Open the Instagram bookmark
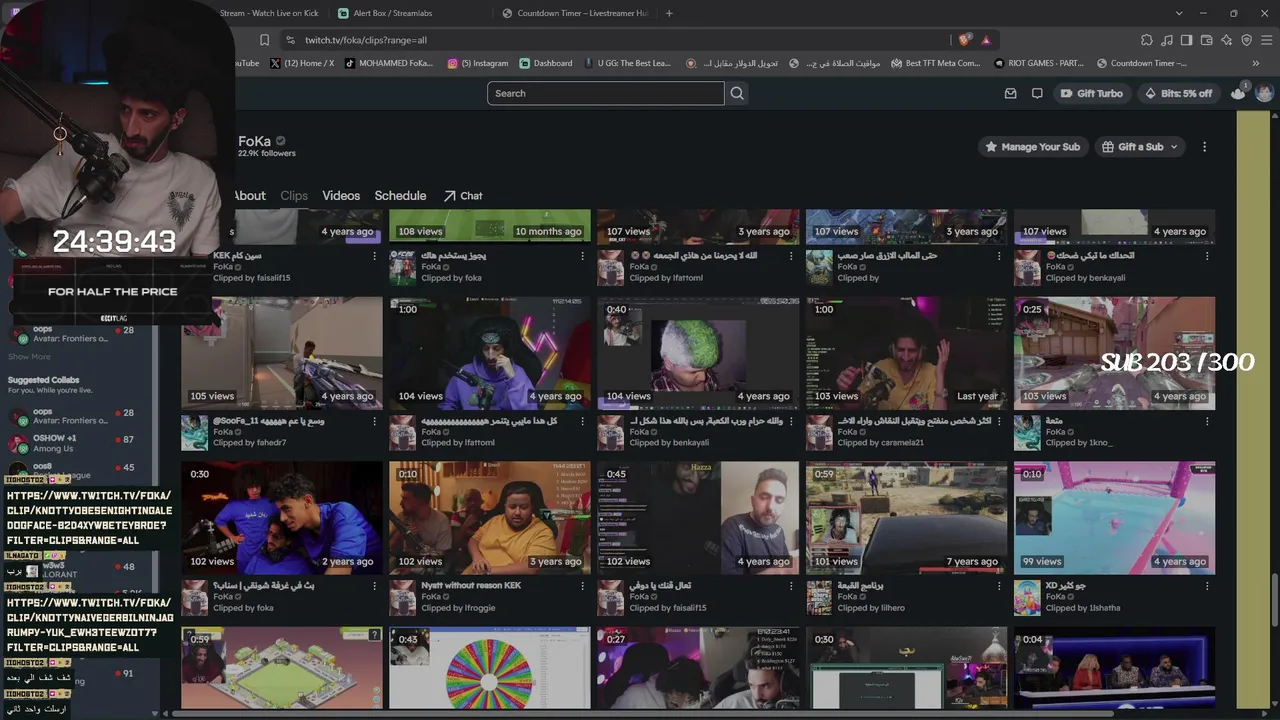 [x=477, y=63]
